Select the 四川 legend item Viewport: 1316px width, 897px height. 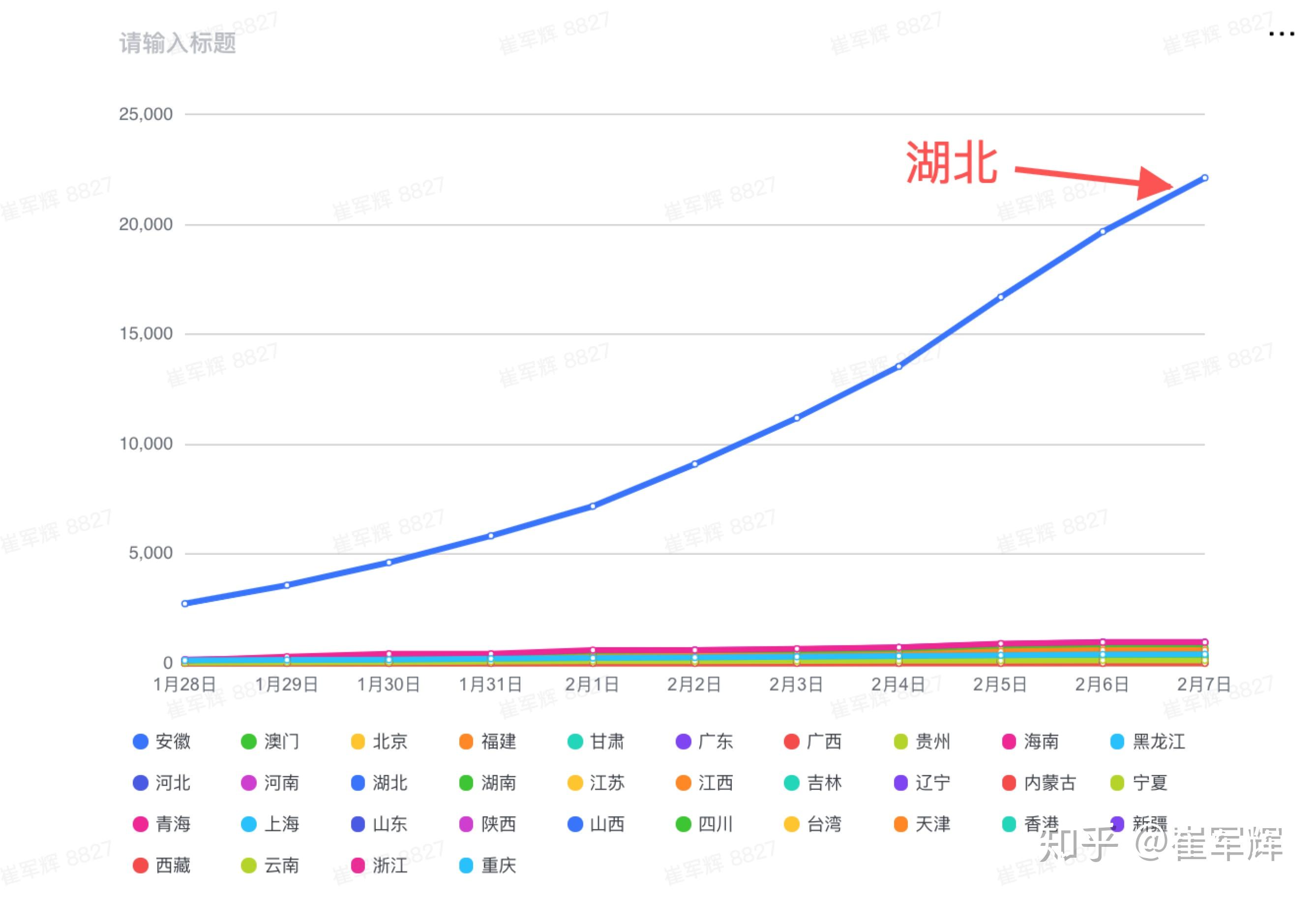pyautogui.click(x=704, y=824)
